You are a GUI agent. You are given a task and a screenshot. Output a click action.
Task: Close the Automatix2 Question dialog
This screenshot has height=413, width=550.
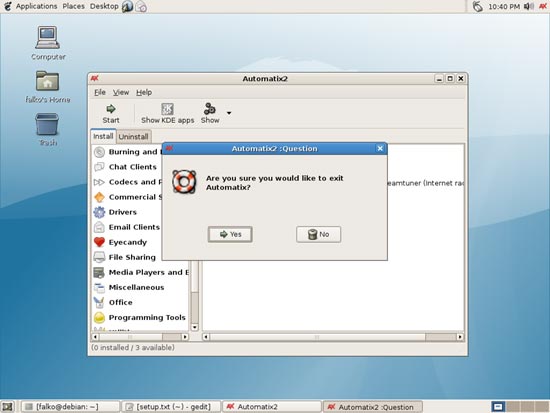[380, 148]
